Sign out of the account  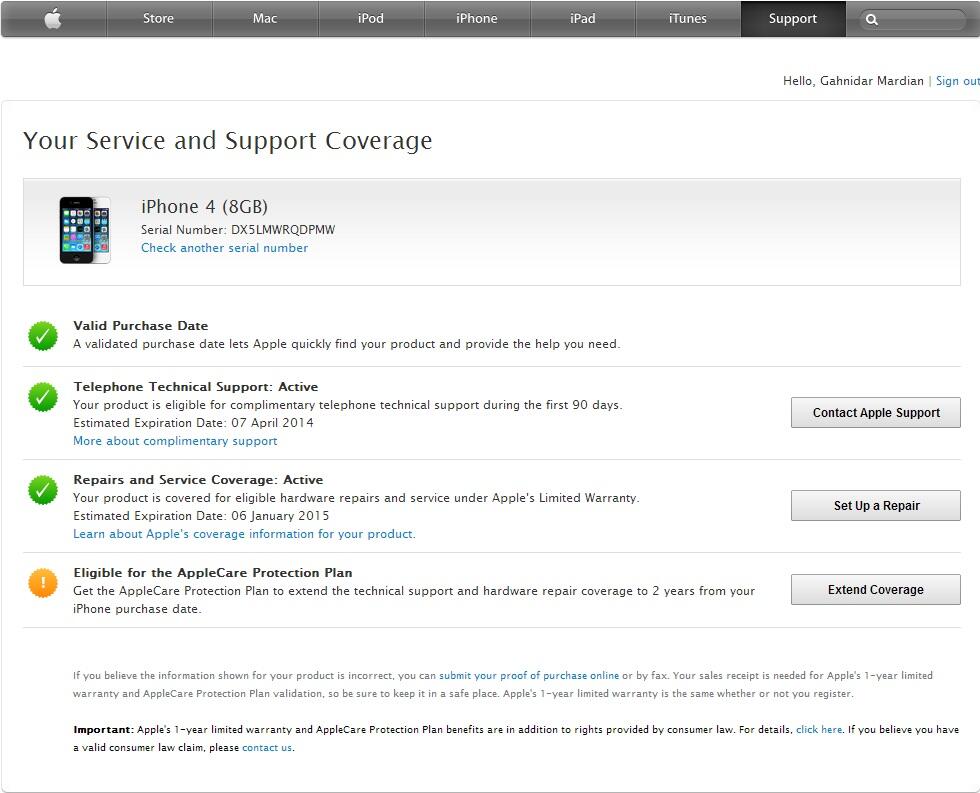tap(958, 81)
